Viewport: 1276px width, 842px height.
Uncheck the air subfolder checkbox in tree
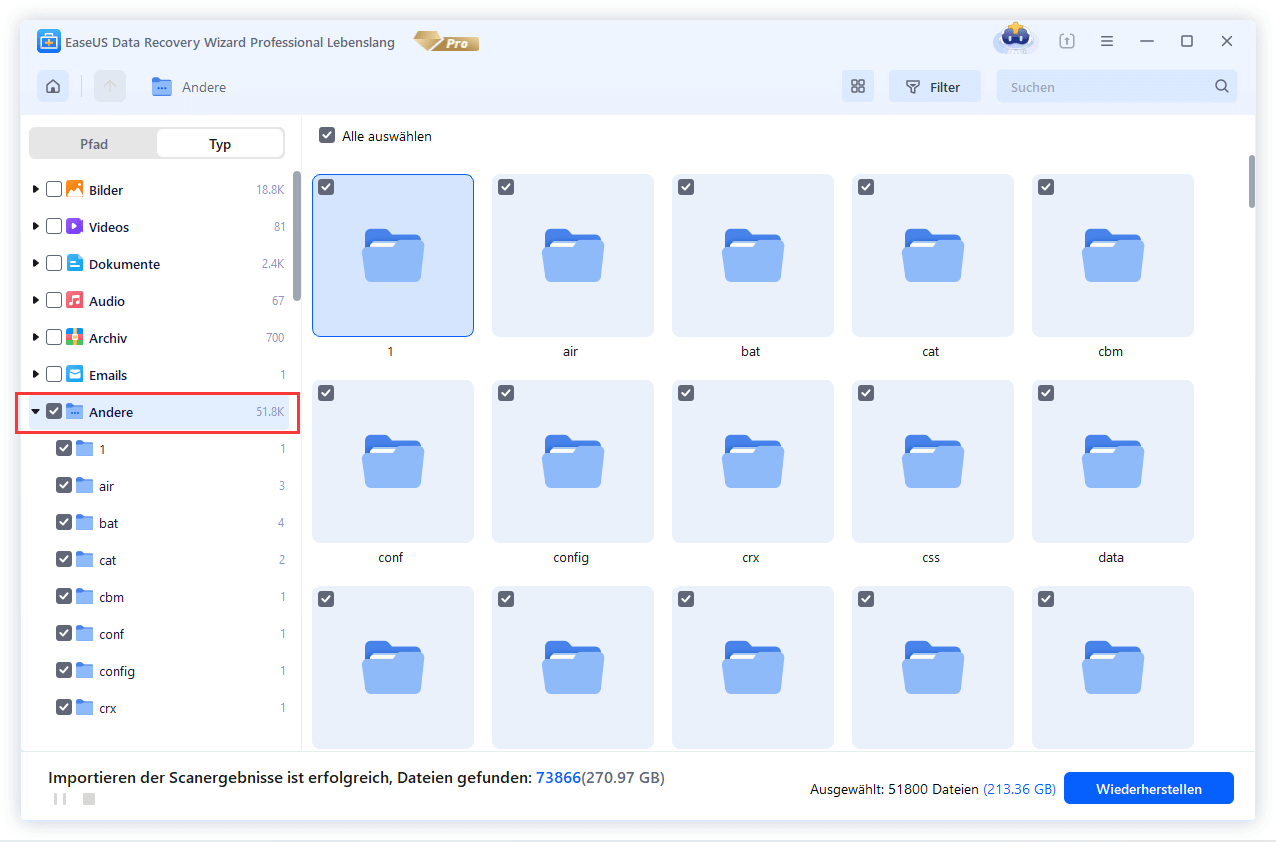point(64,485)
